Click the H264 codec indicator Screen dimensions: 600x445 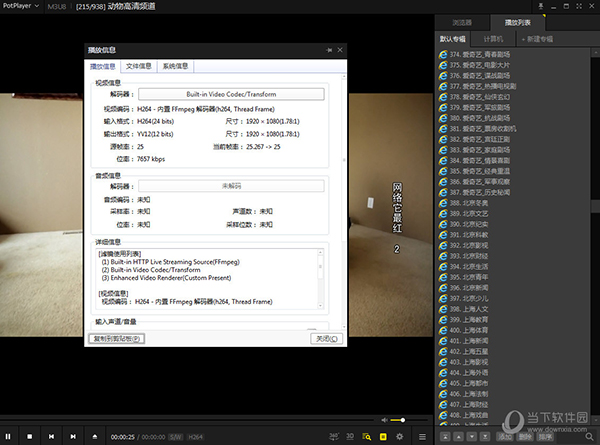tap(196, 437)
